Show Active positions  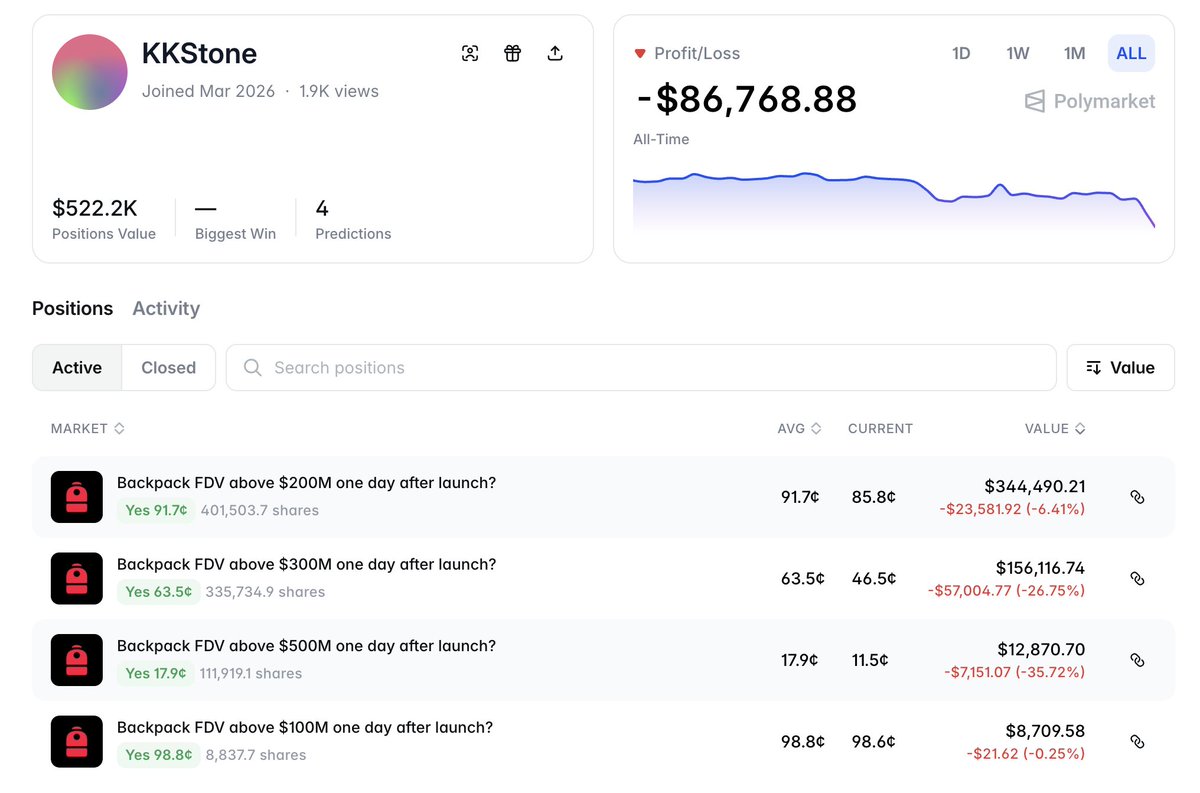77,368
